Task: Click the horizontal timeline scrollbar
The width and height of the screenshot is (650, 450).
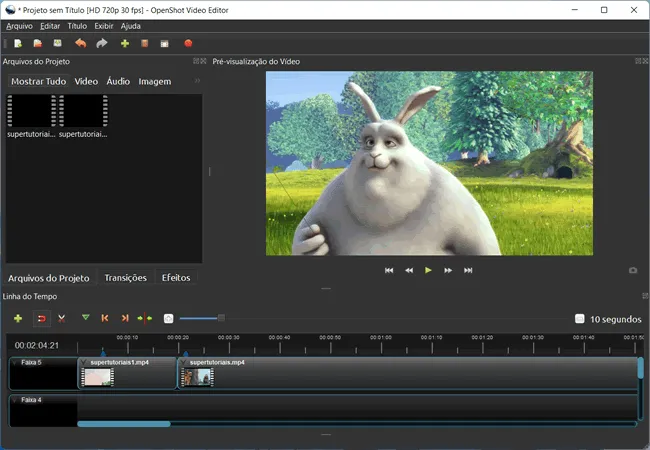Action: (124, 424)
